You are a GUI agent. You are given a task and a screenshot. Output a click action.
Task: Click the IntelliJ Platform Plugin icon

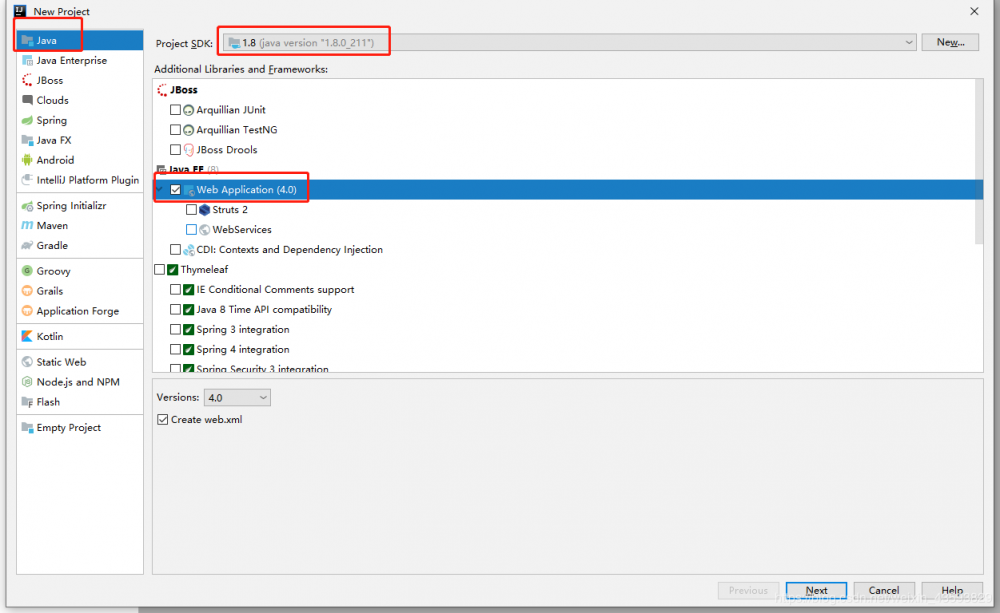27,180
